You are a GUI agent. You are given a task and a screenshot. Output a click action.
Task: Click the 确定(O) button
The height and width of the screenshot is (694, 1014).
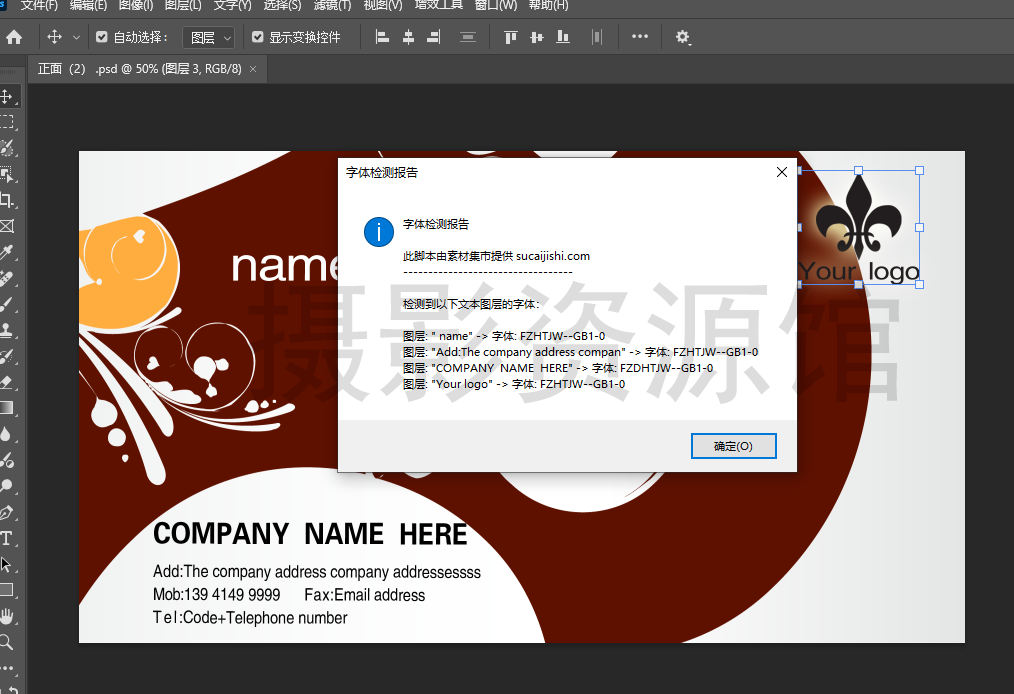point(733,446)
